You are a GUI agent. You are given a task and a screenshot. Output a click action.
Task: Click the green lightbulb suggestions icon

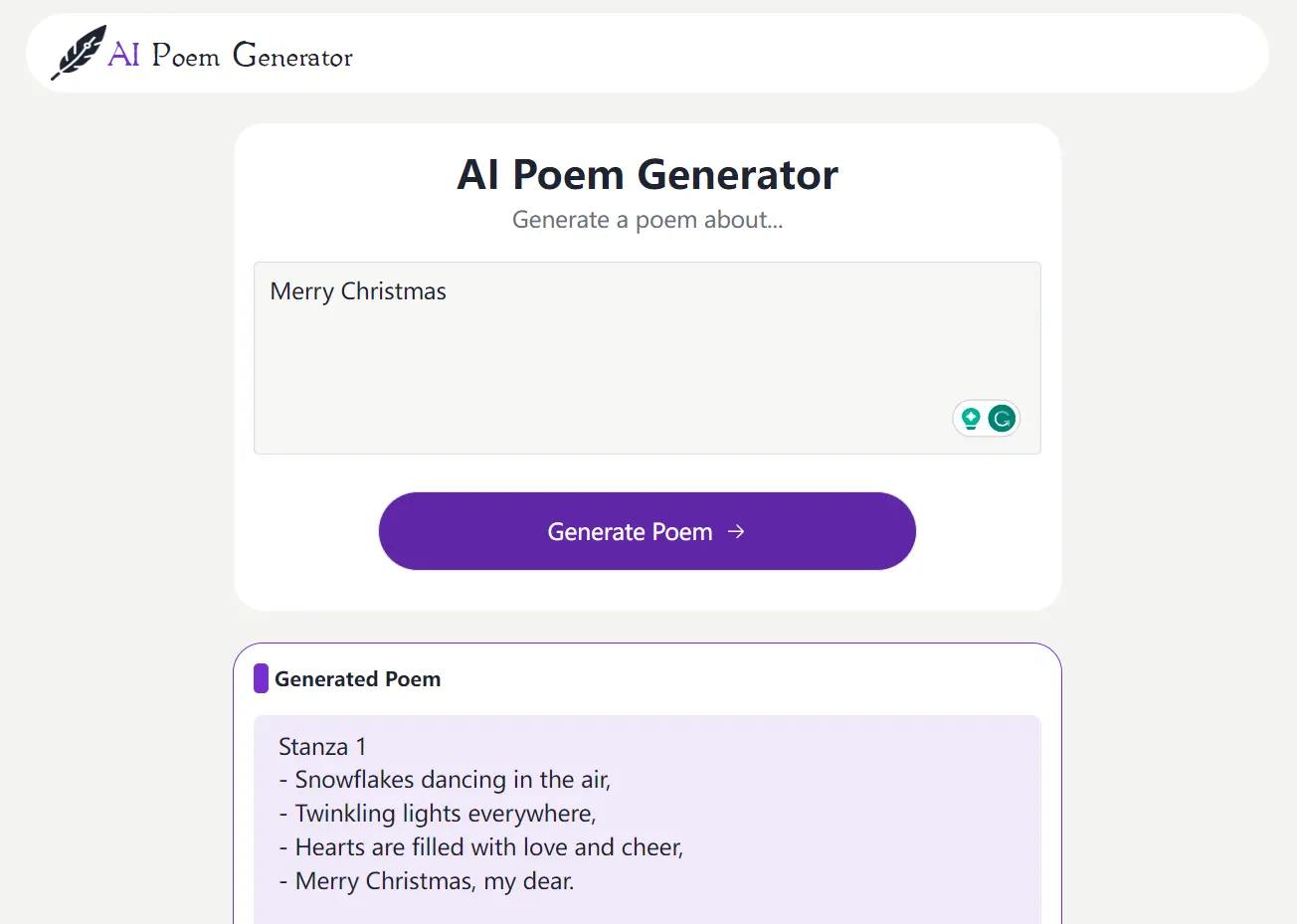pyautogui.click(x=971, y=418)
